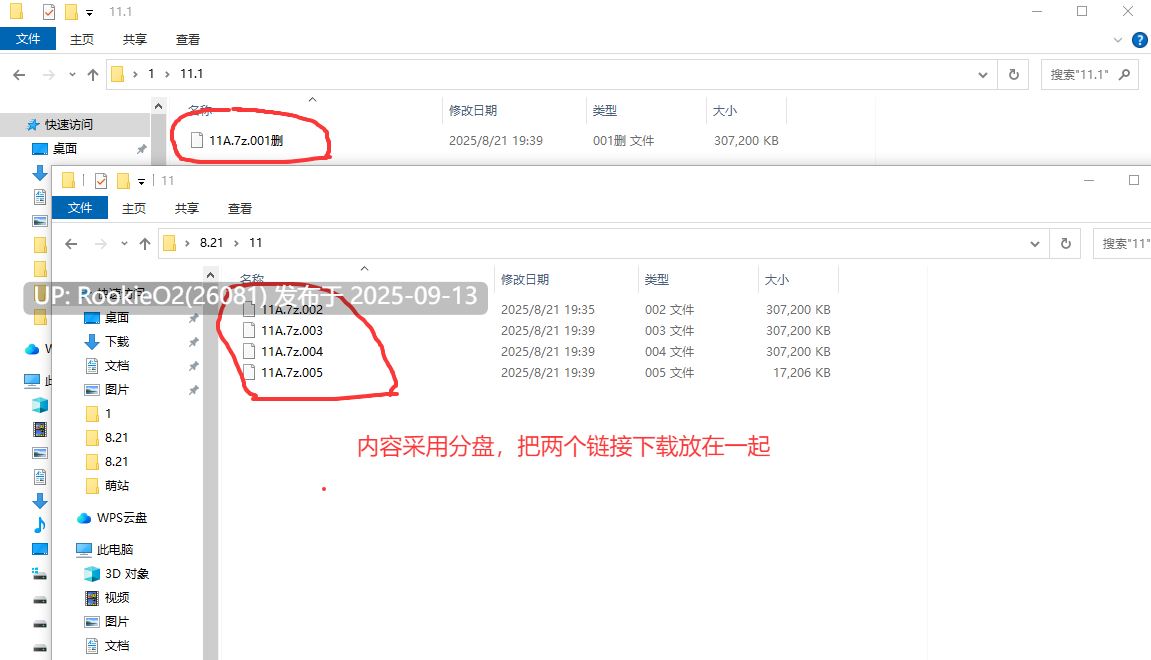Screen dimensions: 1151x660
Task: Select 此电脑 in the 11 window sidebar
Action: pos(115,549)
